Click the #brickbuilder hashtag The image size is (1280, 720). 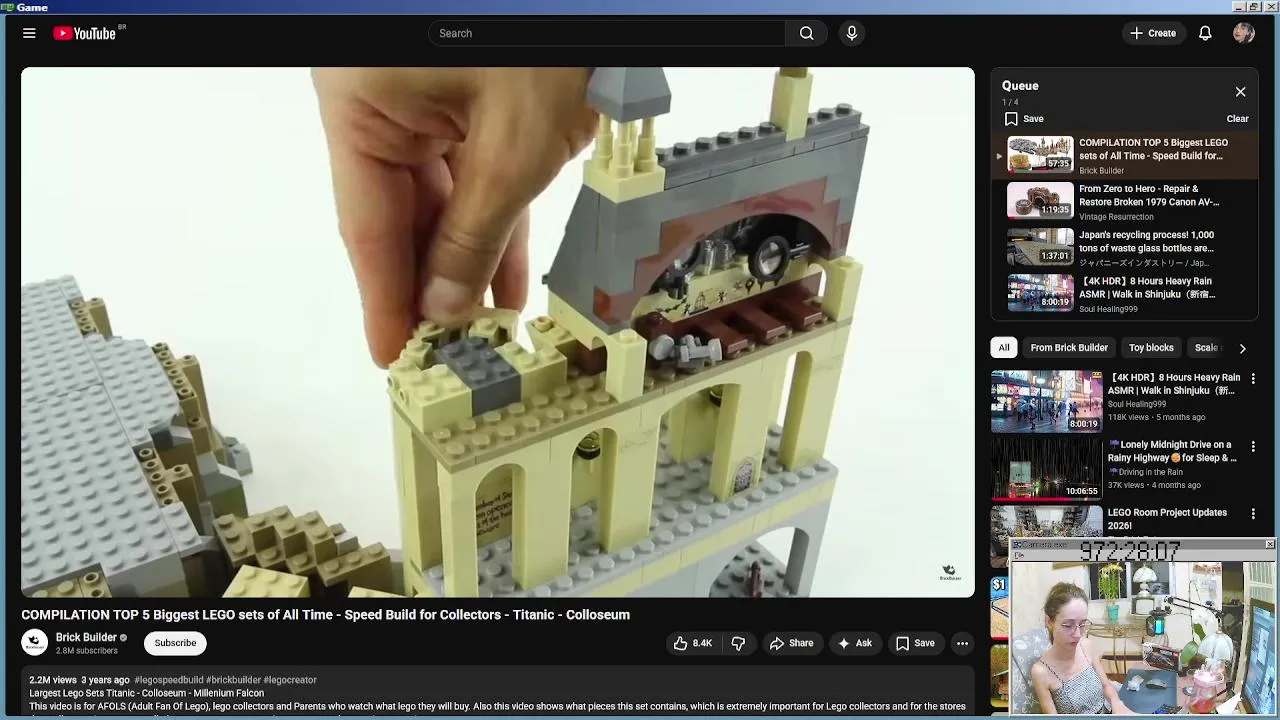(x=233, y=680)
